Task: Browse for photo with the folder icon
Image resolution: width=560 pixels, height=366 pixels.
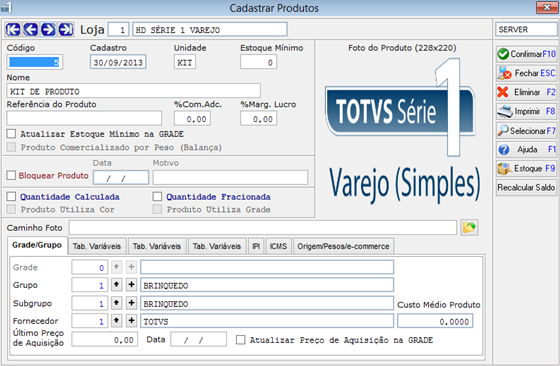Action: [469, 227]
